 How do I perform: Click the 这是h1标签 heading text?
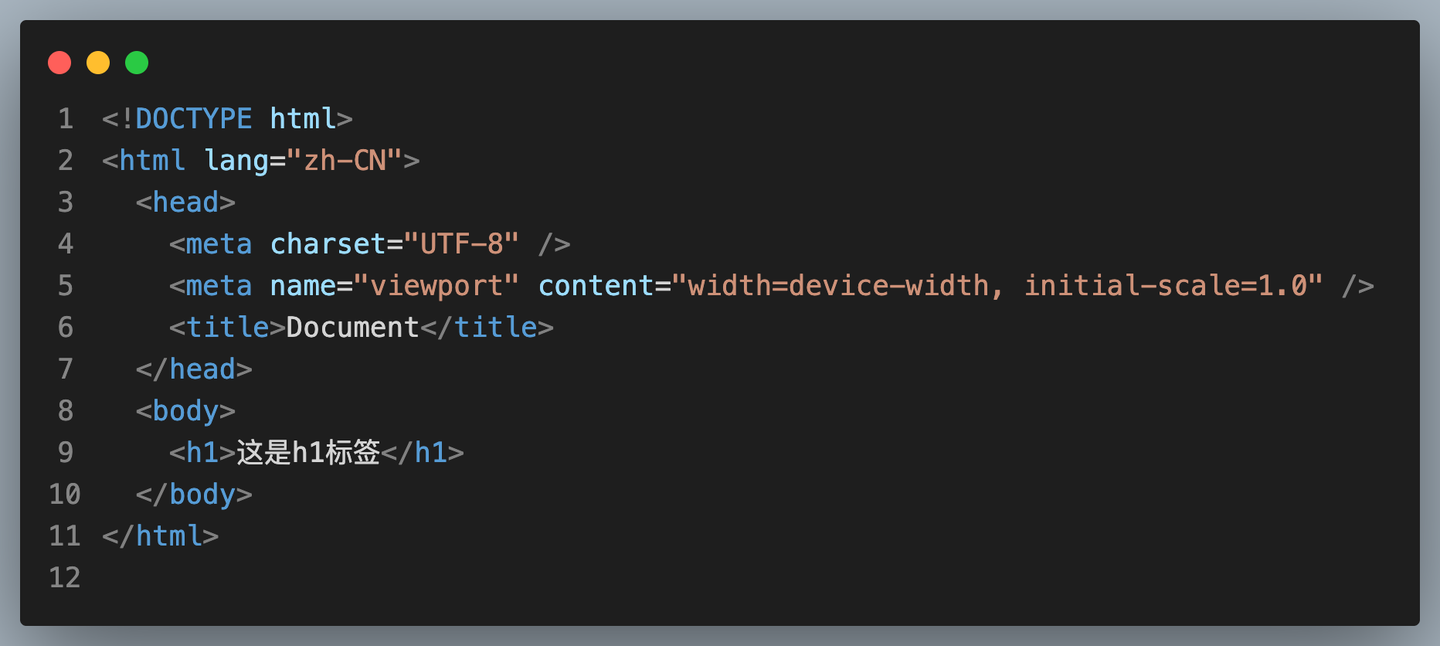[x=309, y=453]
